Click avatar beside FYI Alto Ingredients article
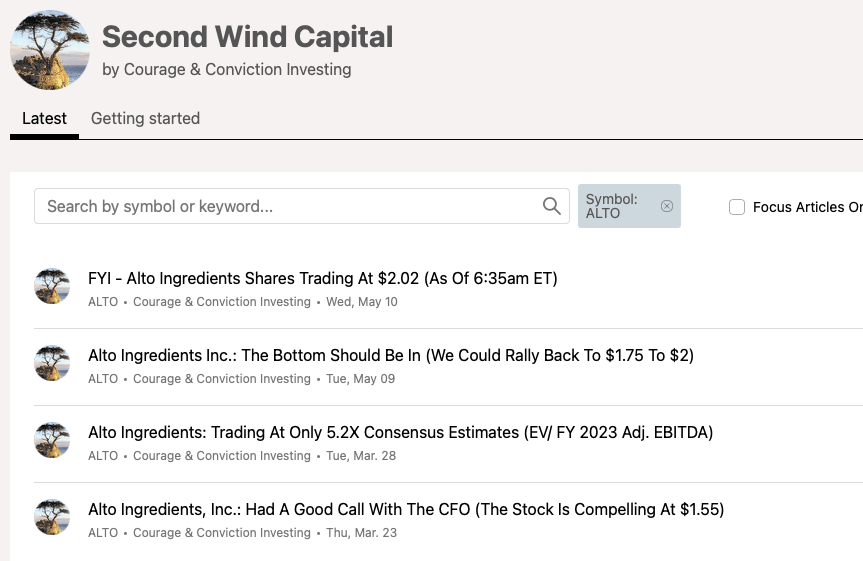This screenshot has width=863, height=561. (x=52, y=286)
